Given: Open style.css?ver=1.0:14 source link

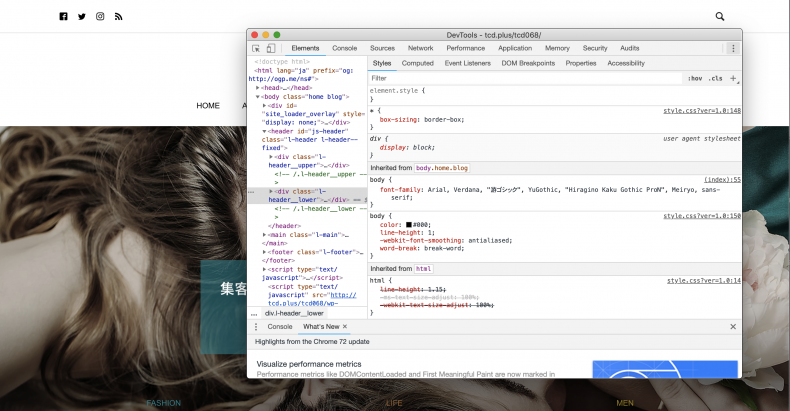Looking at the screenshot, I should [x=704, y=281].
